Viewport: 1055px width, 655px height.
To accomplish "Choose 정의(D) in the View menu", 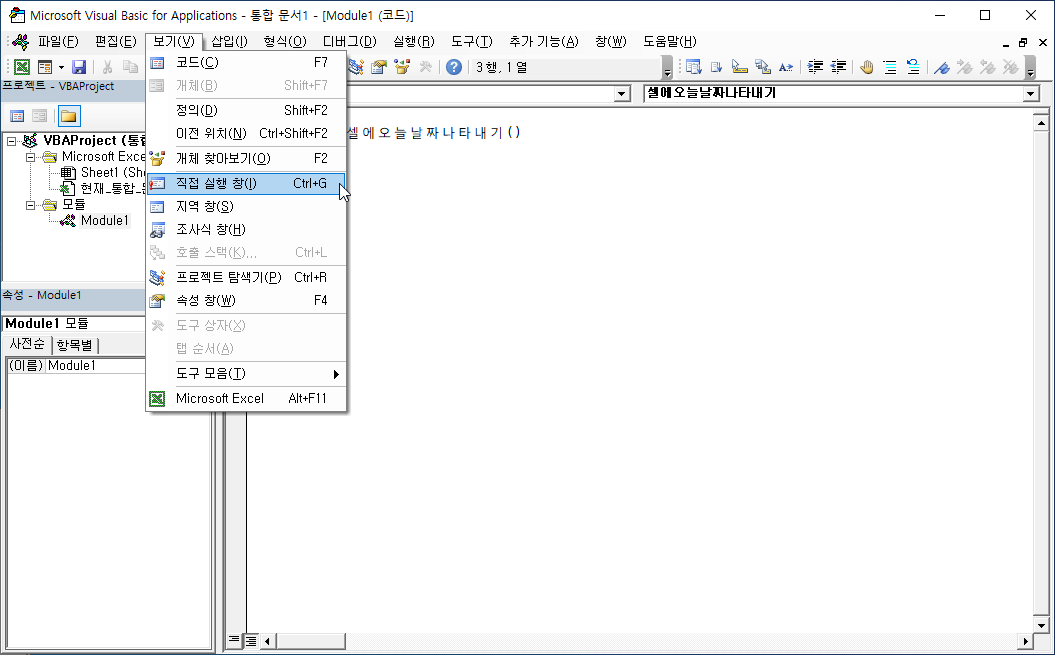I will (x=246, y=110).
